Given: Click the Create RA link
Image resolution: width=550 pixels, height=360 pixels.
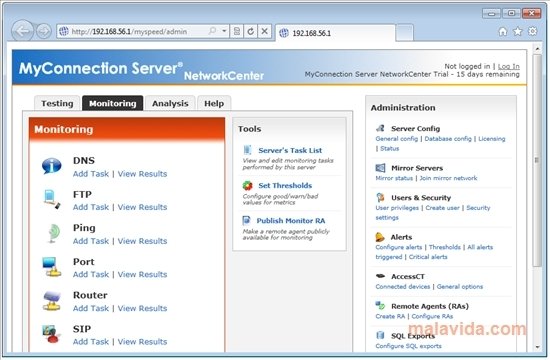Looking at the screenshot, I should [x=390, y=316].
